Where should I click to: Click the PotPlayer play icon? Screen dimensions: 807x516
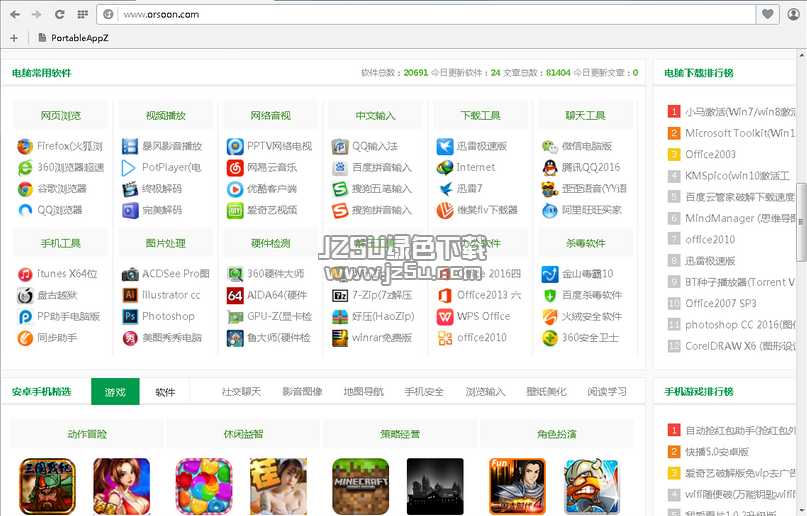click(129, 168)
